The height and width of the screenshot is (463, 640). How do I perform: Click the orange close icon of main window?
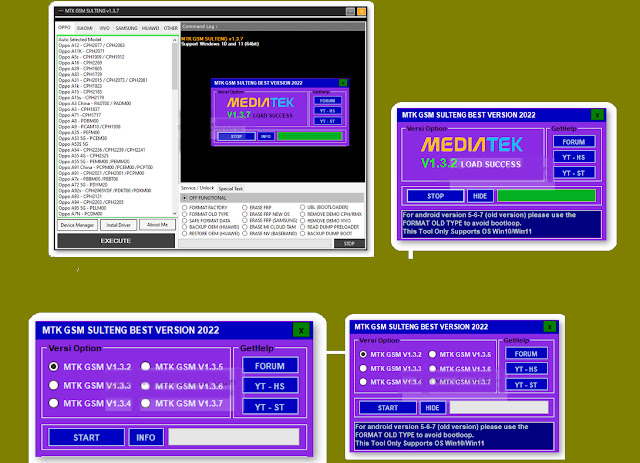point(362,11)
